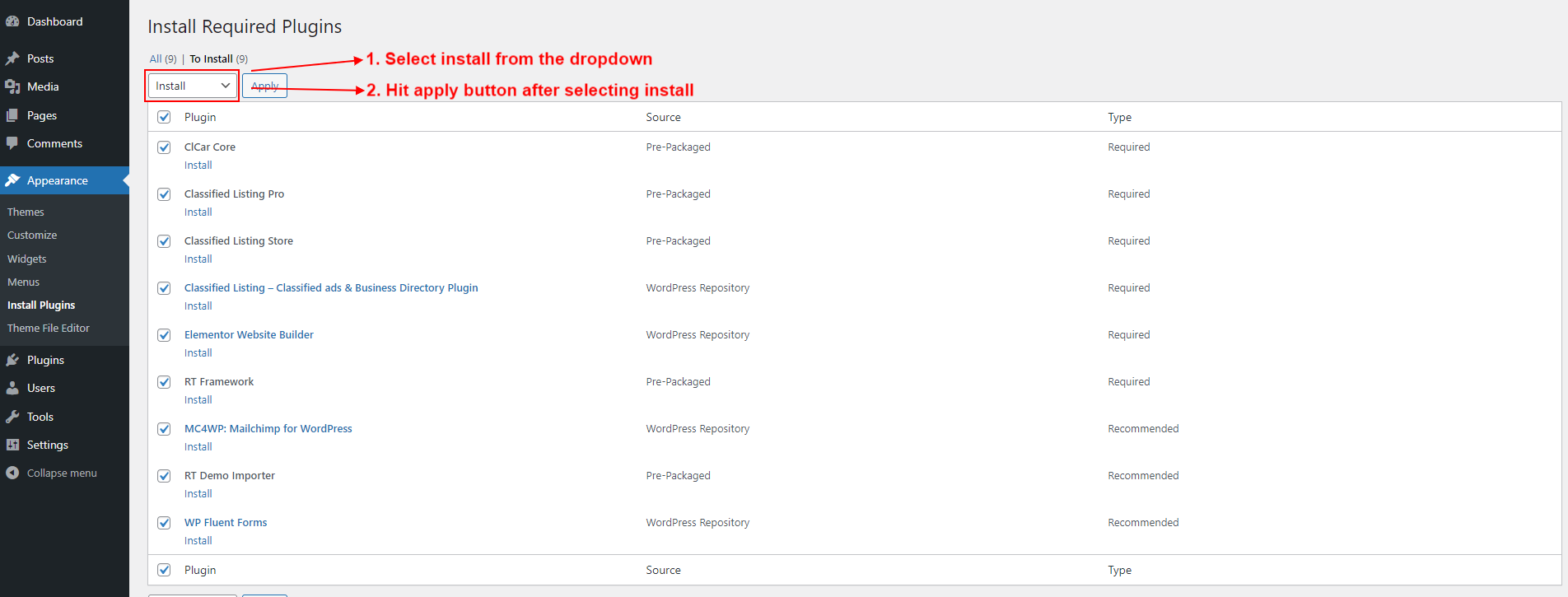Toggle checkbox for Classified ads & Business Directory Plugin
The image size is (1568, 597).
tap(164, 288)
